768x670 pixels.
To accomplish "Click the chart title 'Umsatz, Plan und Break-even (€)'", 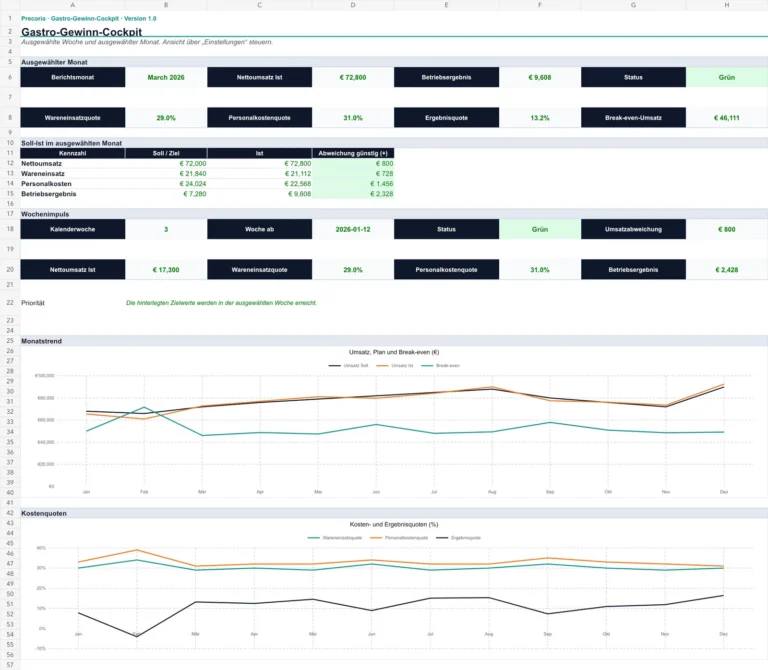I will (x=394, y=352).
